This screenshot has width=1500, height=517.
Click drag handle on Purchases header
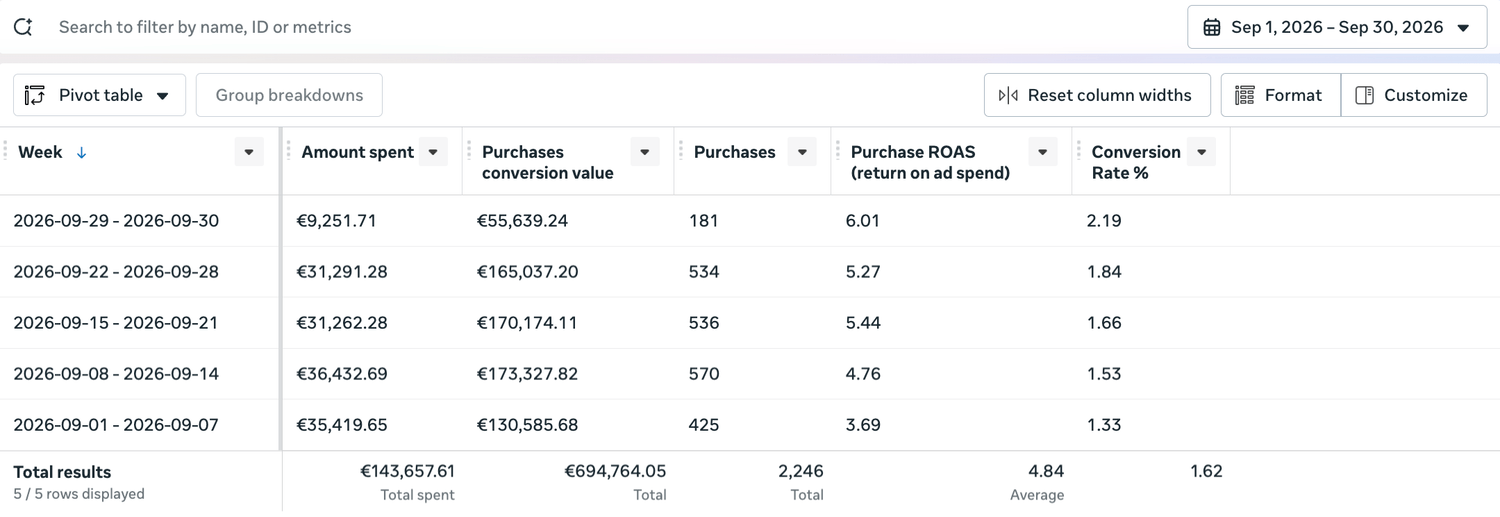point(681,151)
